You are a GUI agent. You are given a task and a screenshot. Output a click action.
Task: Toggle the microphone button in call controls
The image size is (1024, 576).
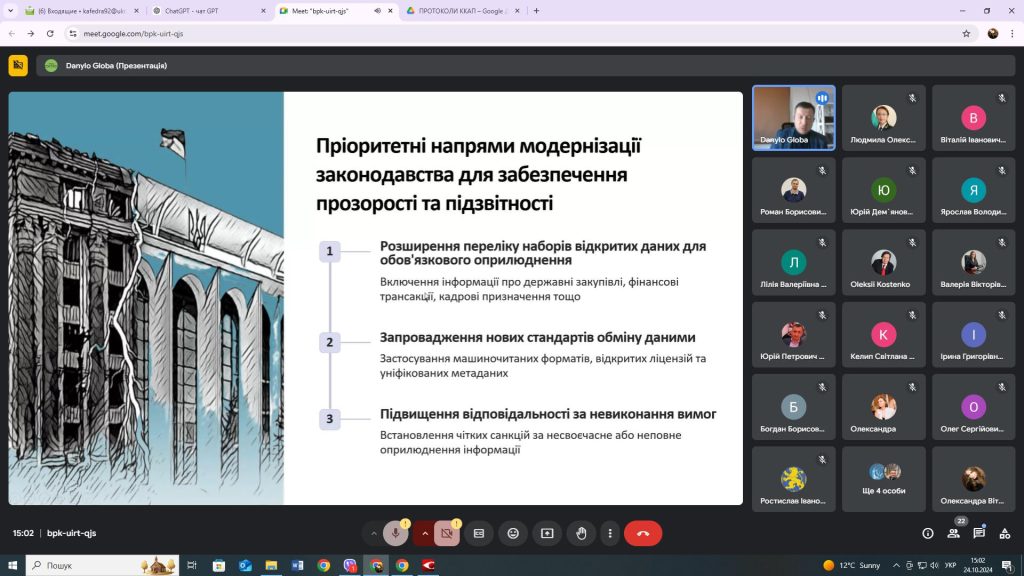click(396, 534)
